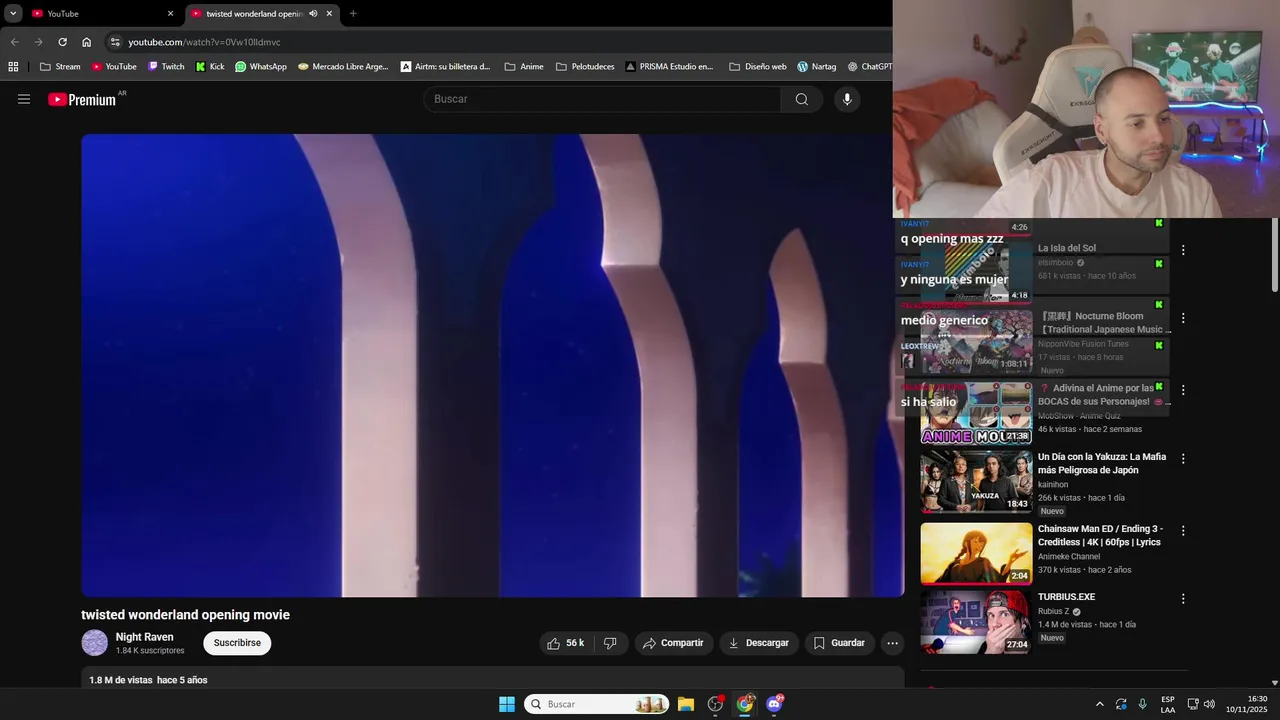Open more actions under the video

pos(892,643)
